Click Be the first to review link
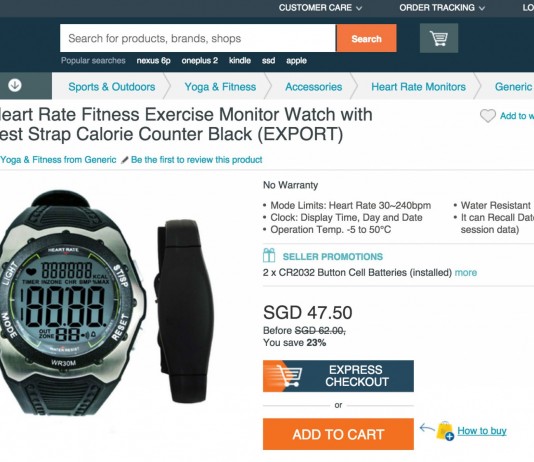 [197, 160]
